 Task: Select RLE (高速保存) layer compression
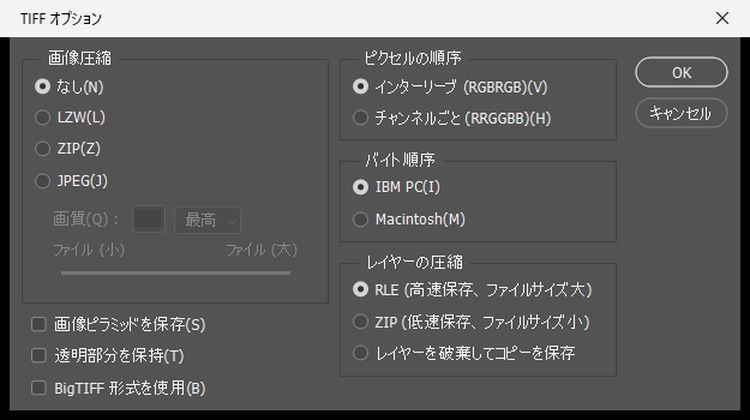point(361,289)
